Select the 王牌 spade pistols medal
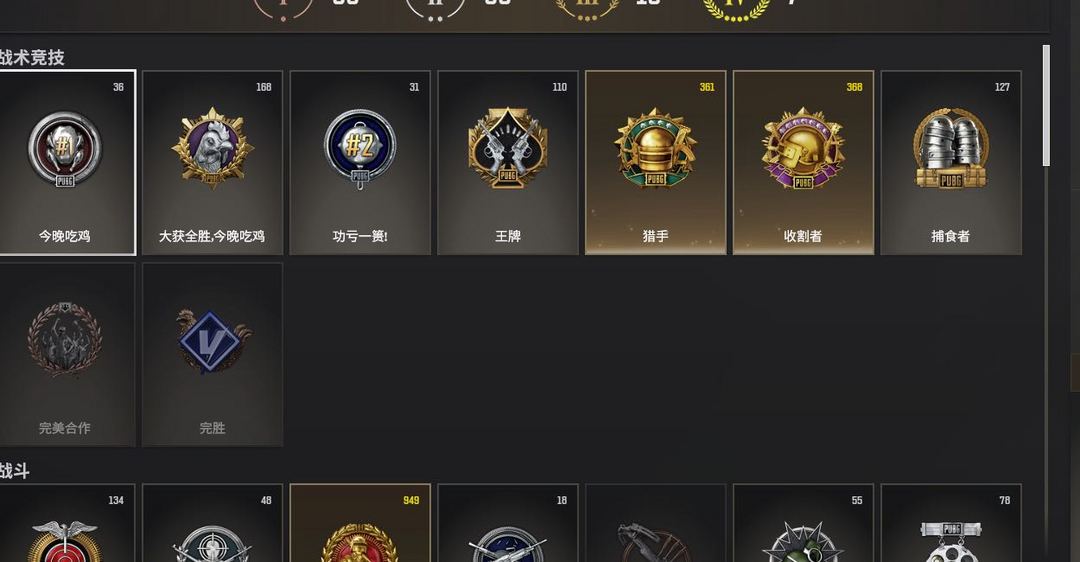Screen dimensions: 1080x562 508,163
